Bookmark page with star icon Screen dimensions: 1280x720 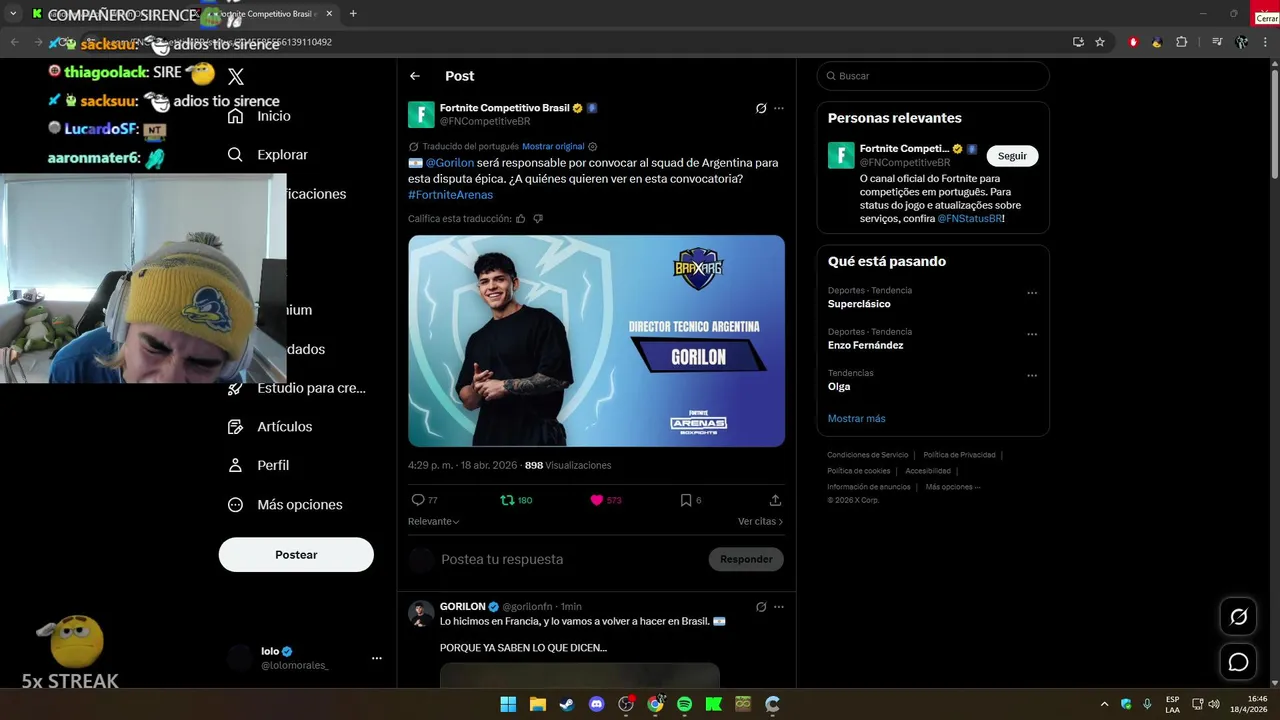pyautogui.click(x=1100, y=42)
